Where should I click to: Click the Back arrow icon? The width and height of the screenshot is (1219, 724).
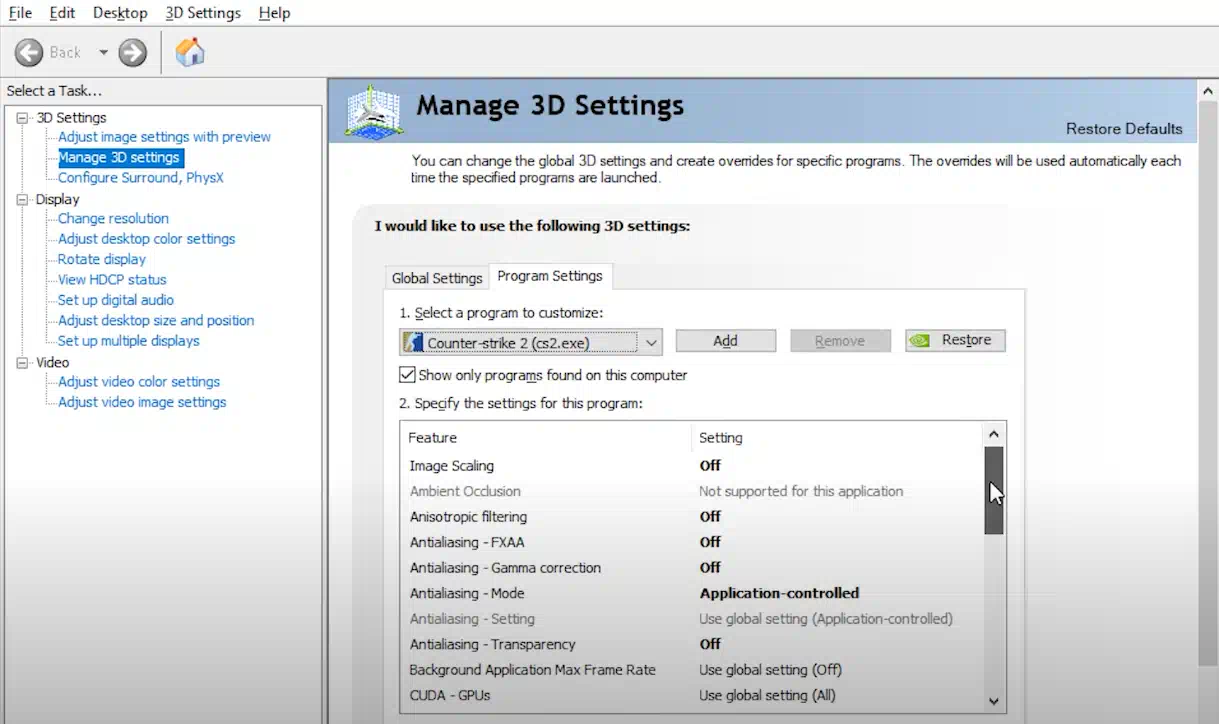(30, 52)
